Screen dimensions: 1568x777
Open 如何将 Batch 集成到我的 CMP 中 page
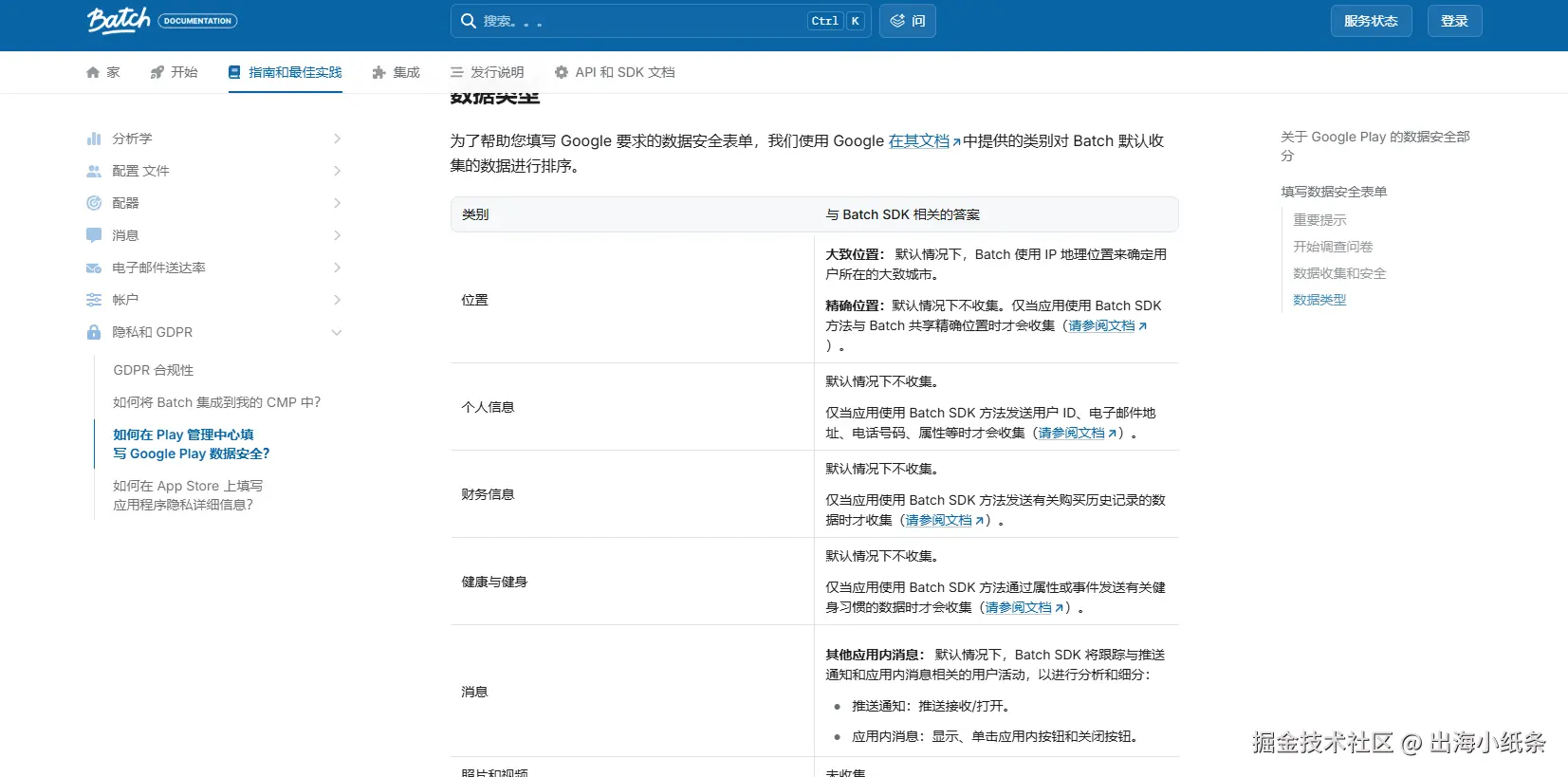pyautogui.click(x=217, y=402)
